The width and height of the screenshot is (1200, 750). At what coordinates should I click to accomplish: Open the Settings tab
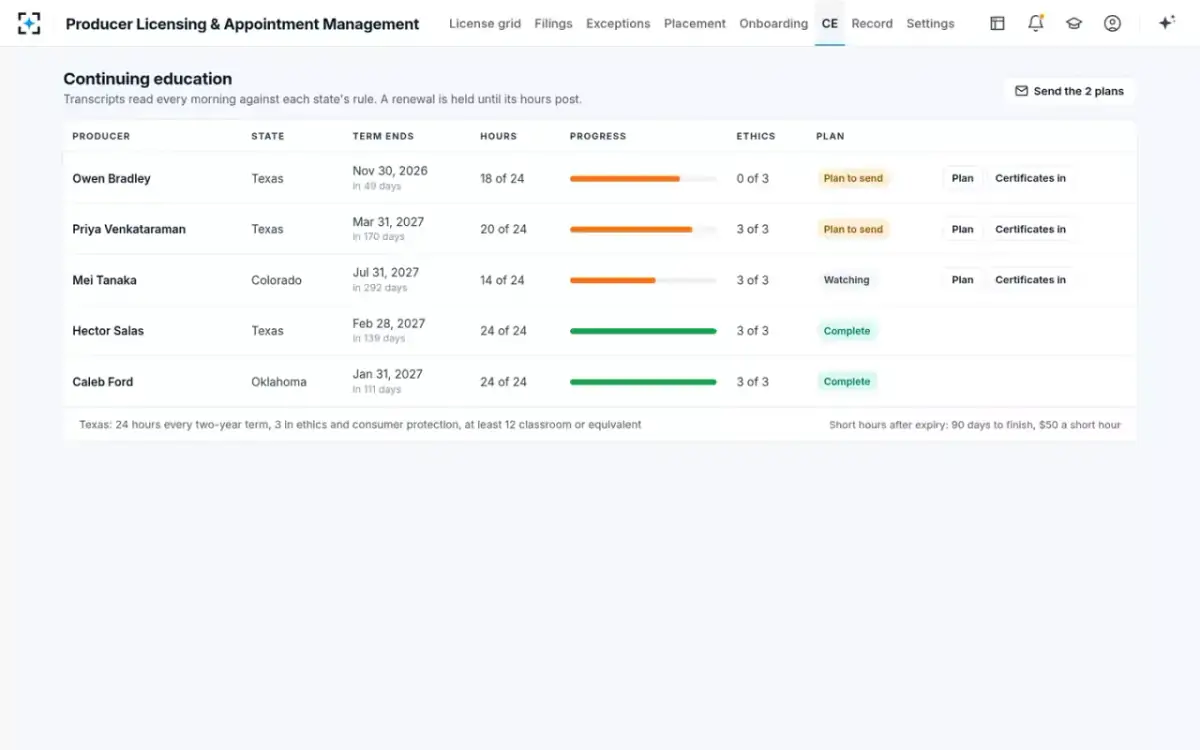tap(930, 23)
